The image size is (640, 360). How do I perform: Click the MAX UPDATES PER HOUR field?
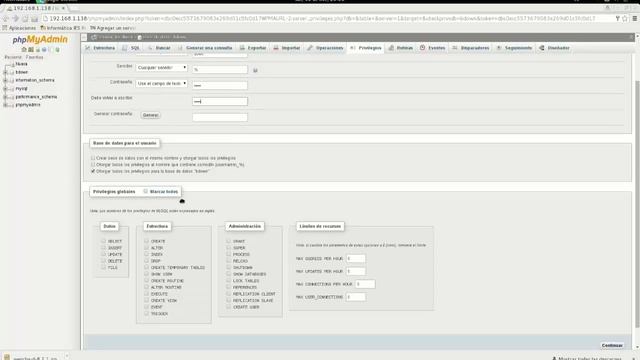[356, 271]
